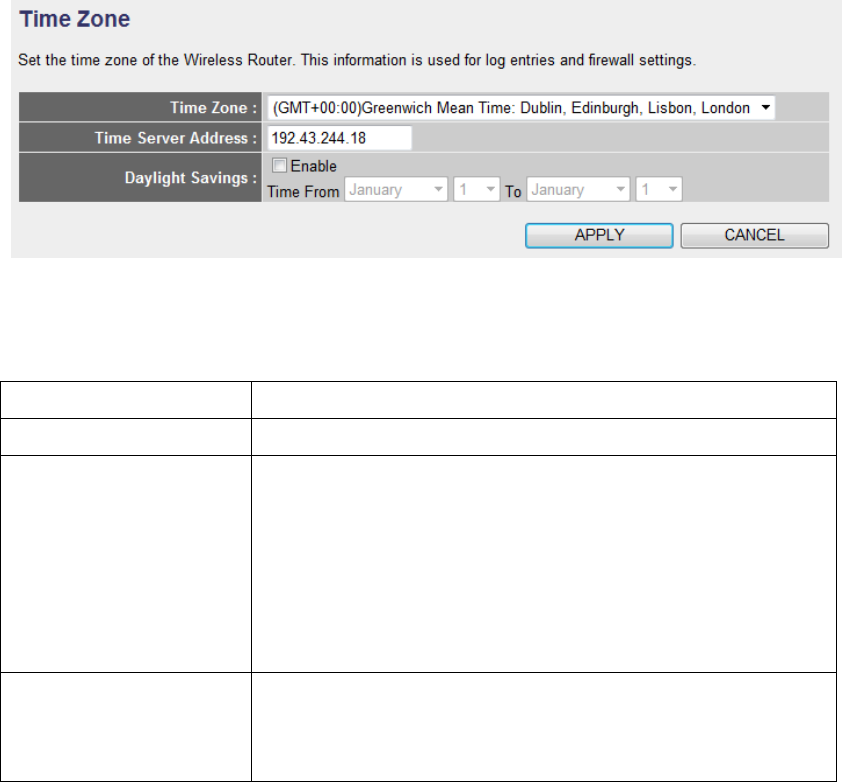The height and width of the screenshot is (782, 842).
Task: Open the Time Zone dropdown list
Action: [521, 108]
